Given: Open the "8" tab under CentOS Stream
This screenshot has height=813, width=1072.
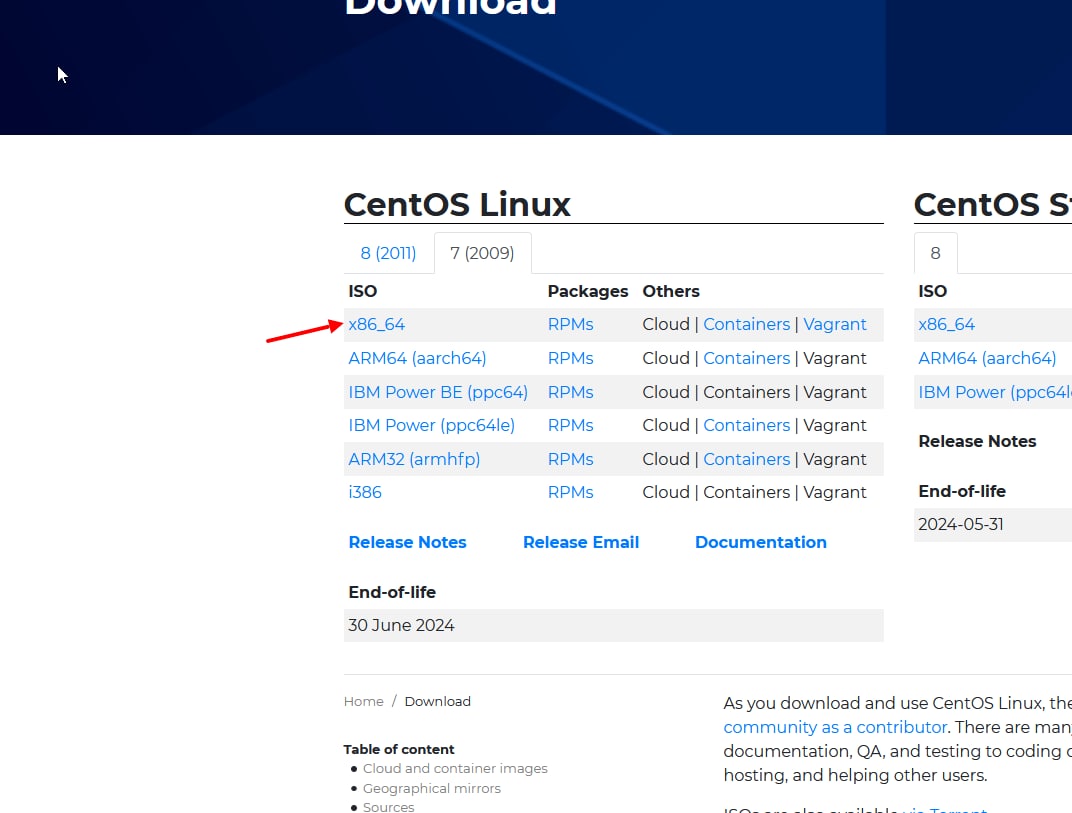Looking at the screenshot, I should [935, 253].
